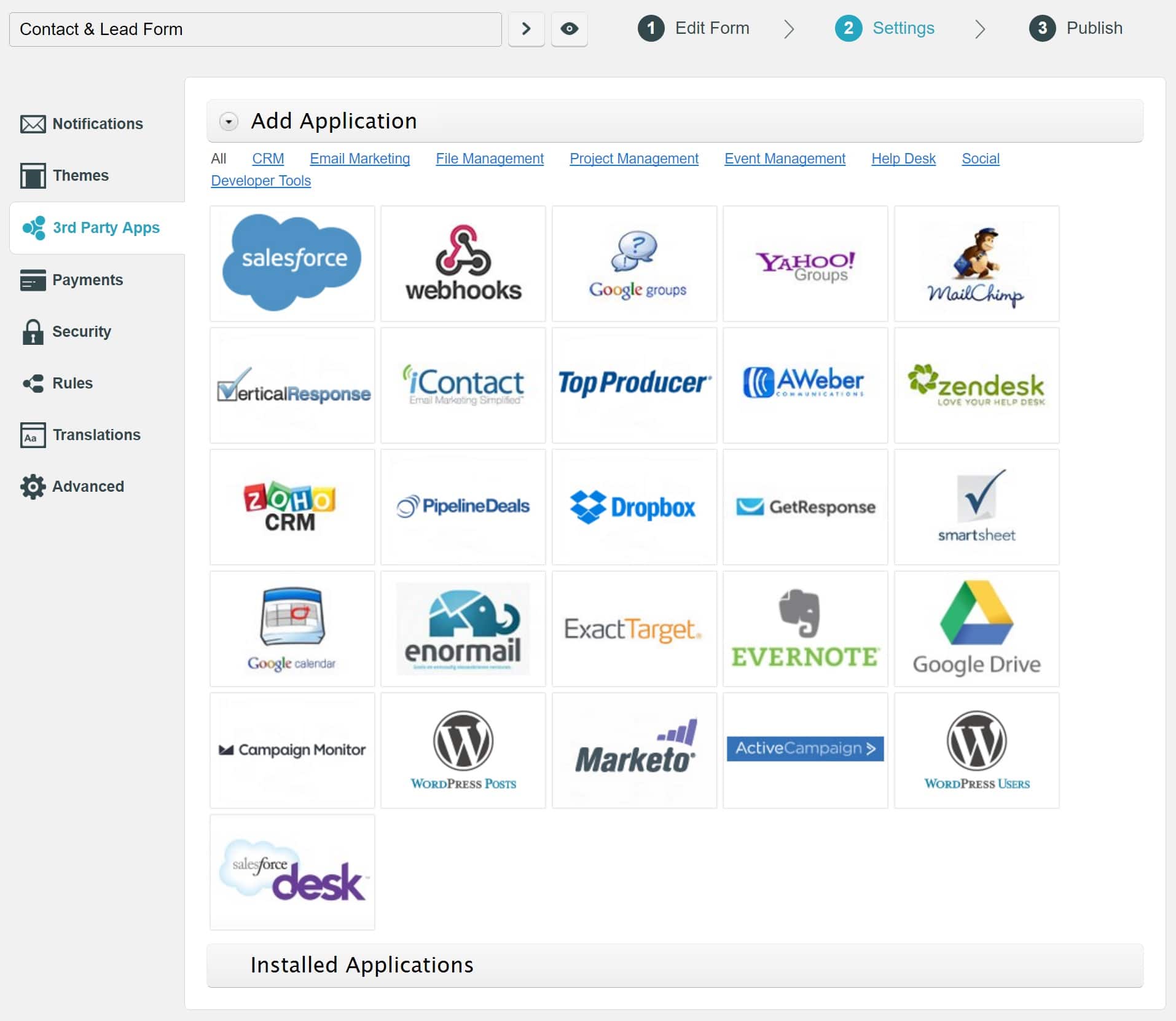The image size is (1176, 1021).
Task: Add the Webhooks integration
Action: tap(463, 263)
